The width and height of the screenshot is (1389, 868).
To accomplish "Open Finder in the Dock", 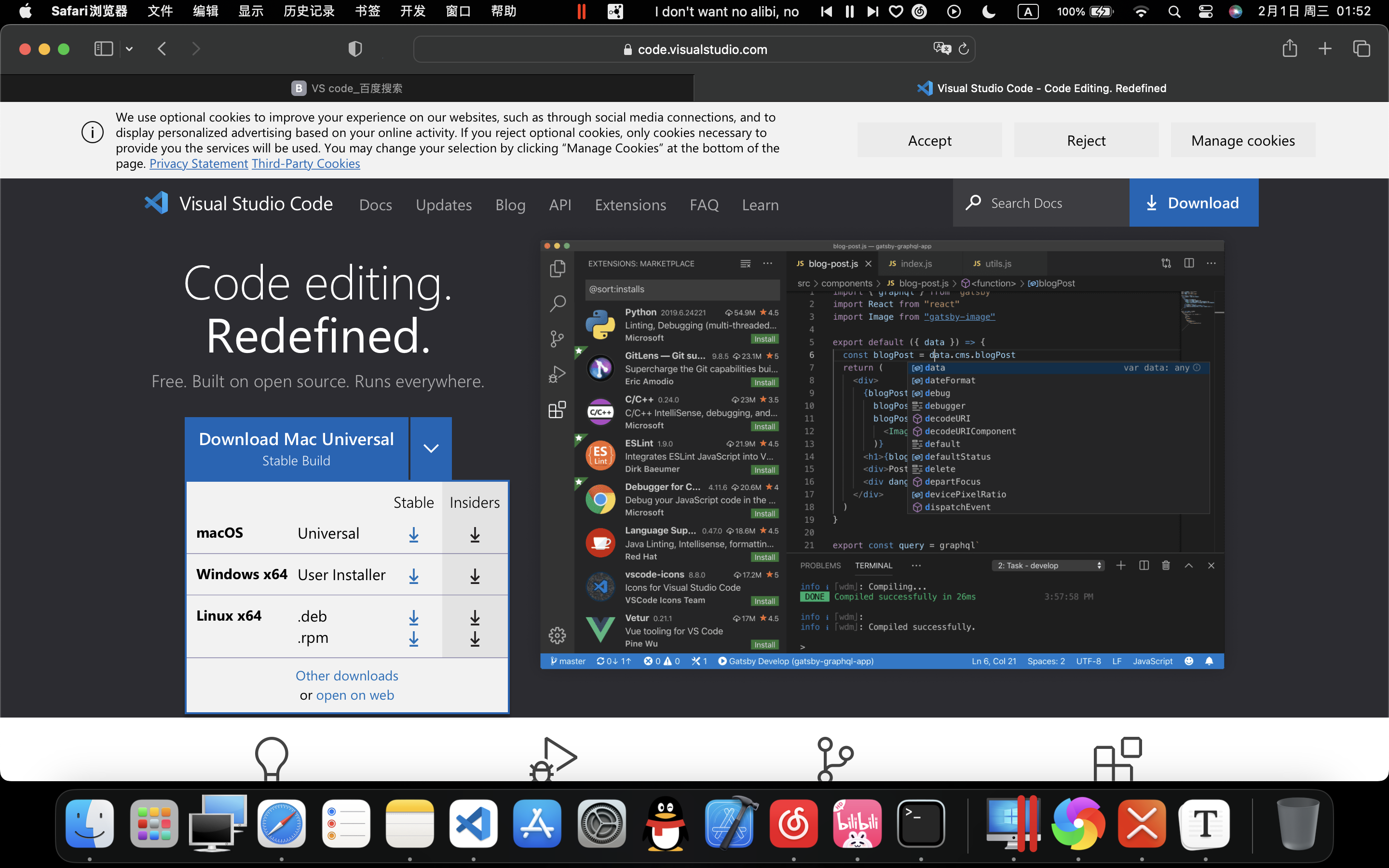I will [90, 823].
